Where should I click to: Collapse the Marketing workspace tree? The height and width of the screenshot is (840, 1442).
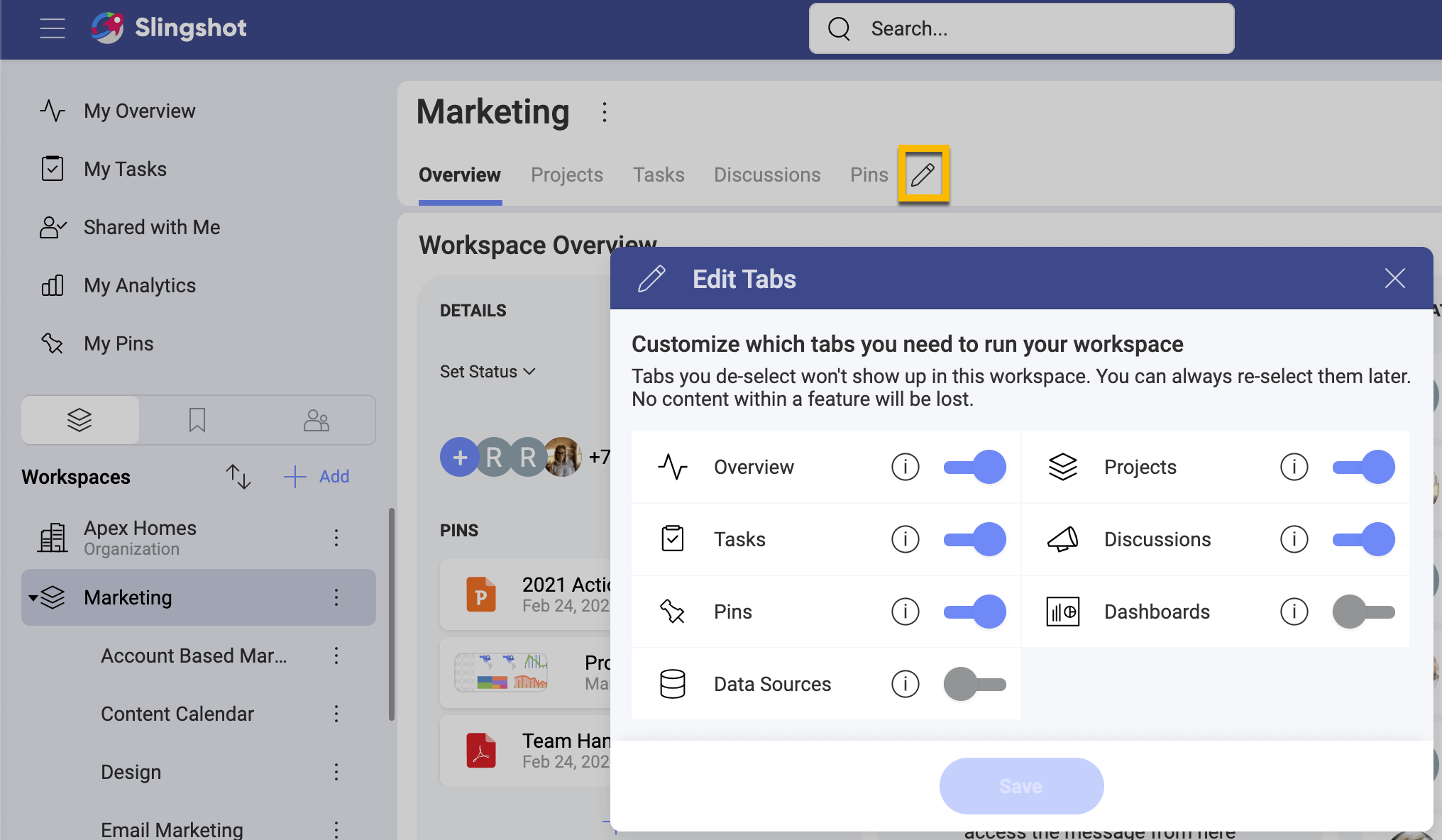pyautogui.click(x=33, y=597)
